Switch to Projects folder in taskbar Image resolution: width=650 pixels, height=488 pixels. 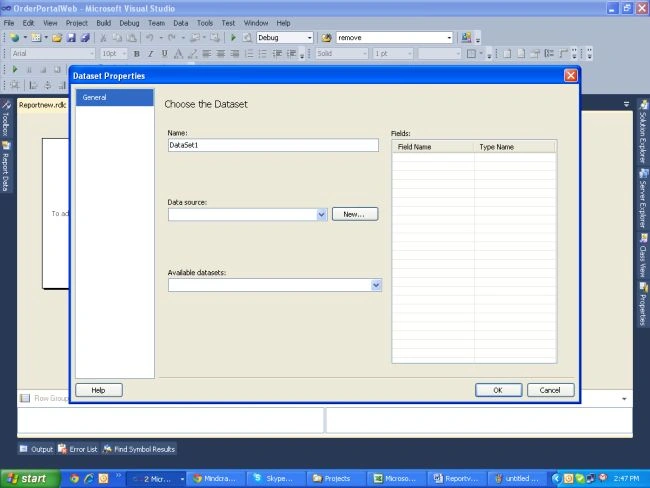point(336,479)
